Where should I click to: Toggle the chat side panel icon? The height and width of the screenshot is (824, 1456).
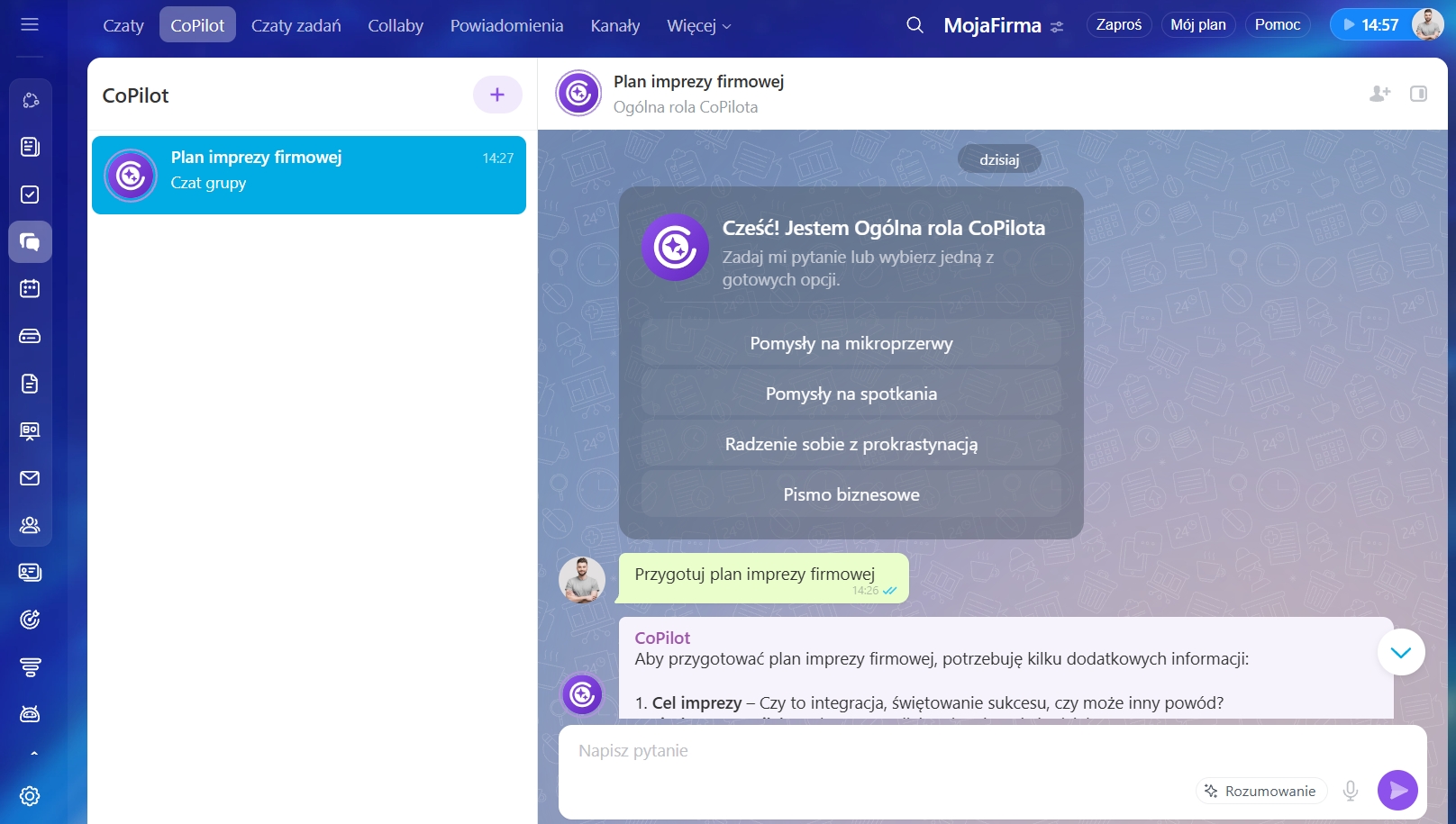tap(1418, 94)
